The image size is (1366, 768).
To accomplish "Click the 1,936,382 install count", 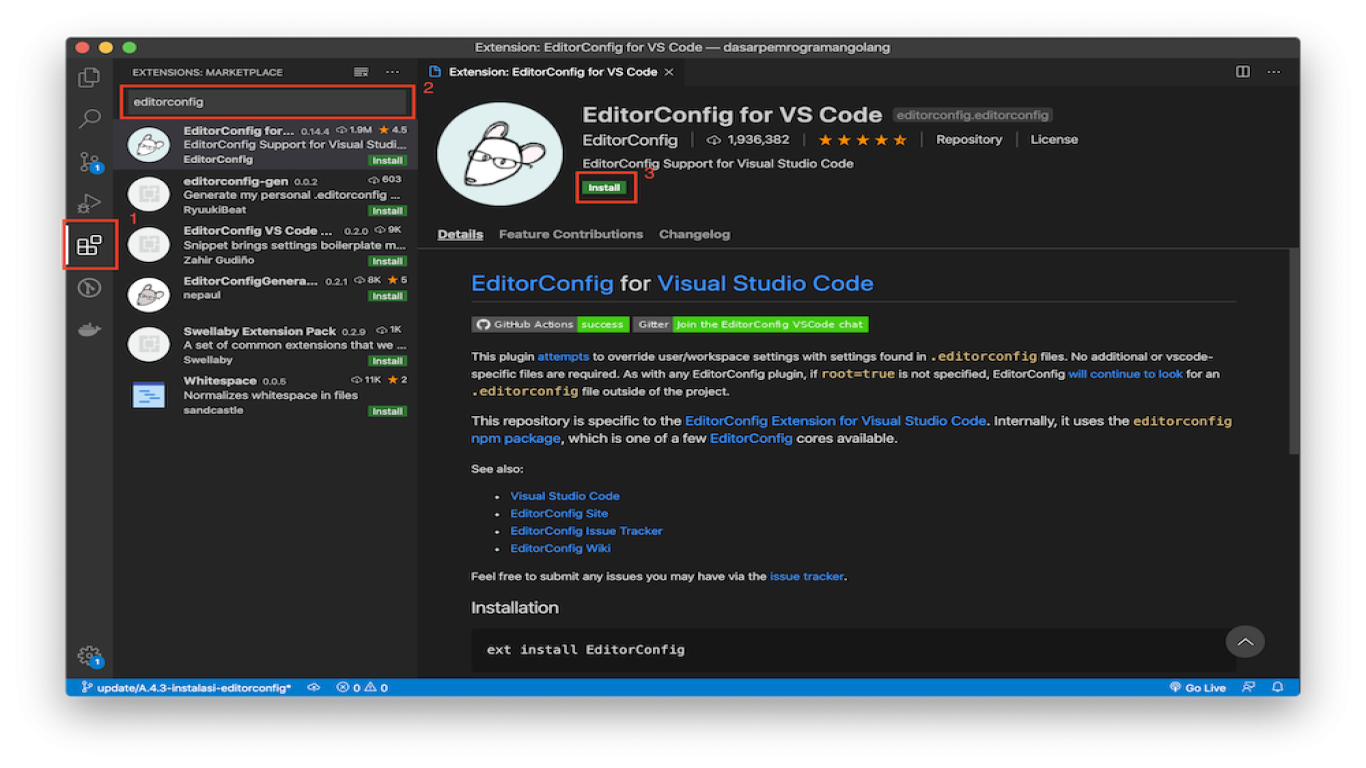I will [x=749, y=140].
